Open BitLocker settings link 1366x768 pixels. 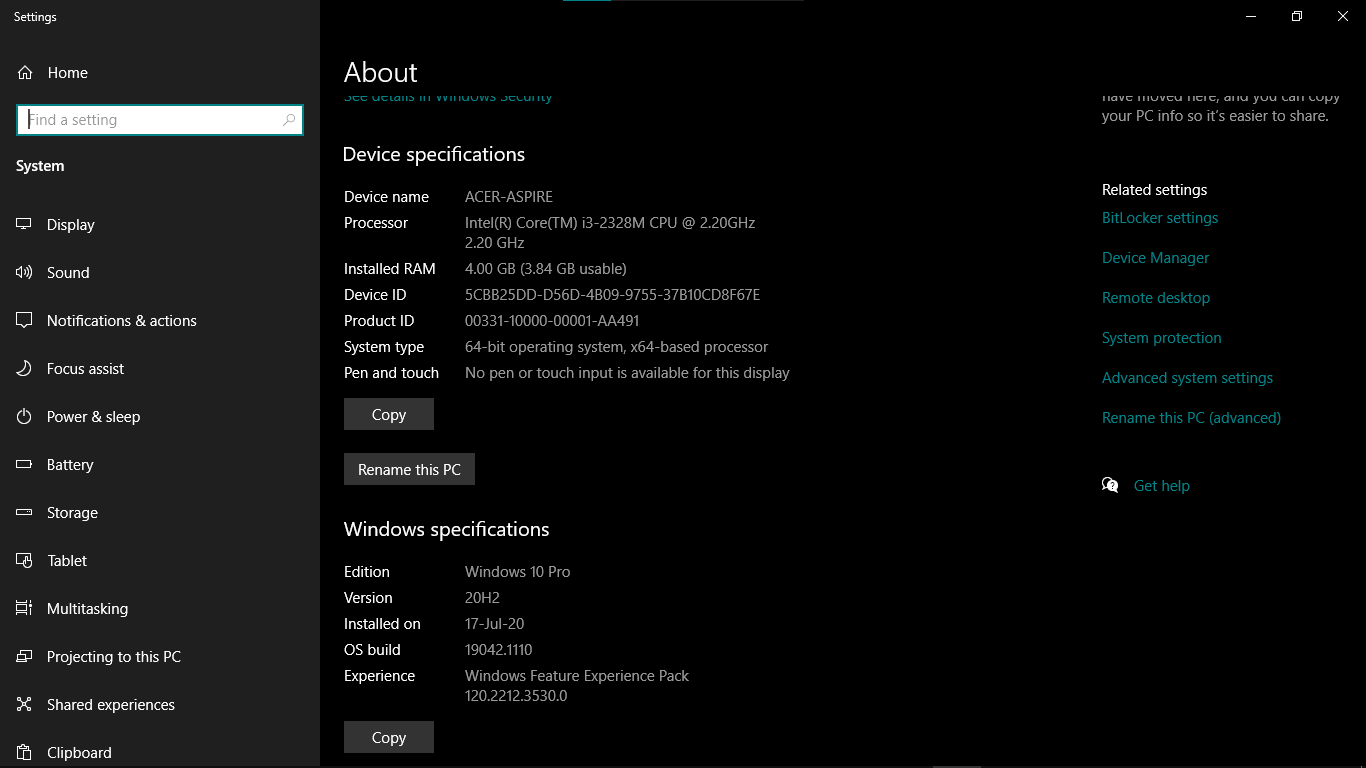tap(1160, 218)
